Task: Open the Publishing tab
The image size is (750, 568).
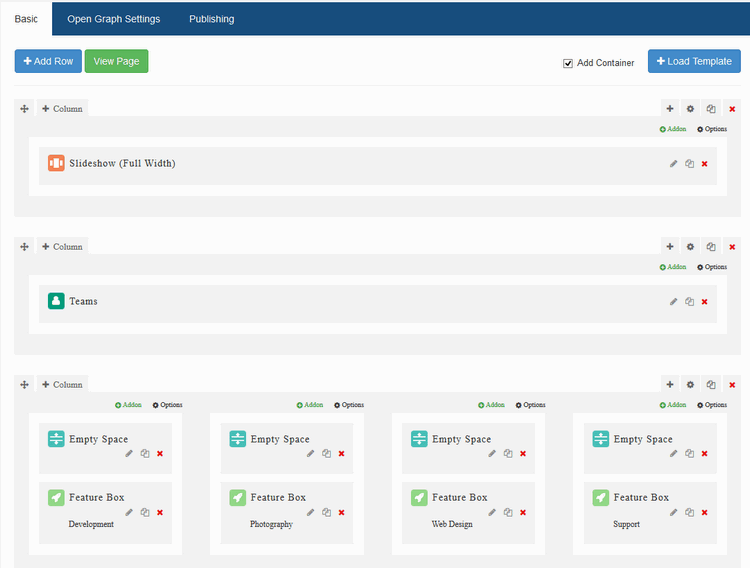Action: point(211,19)
